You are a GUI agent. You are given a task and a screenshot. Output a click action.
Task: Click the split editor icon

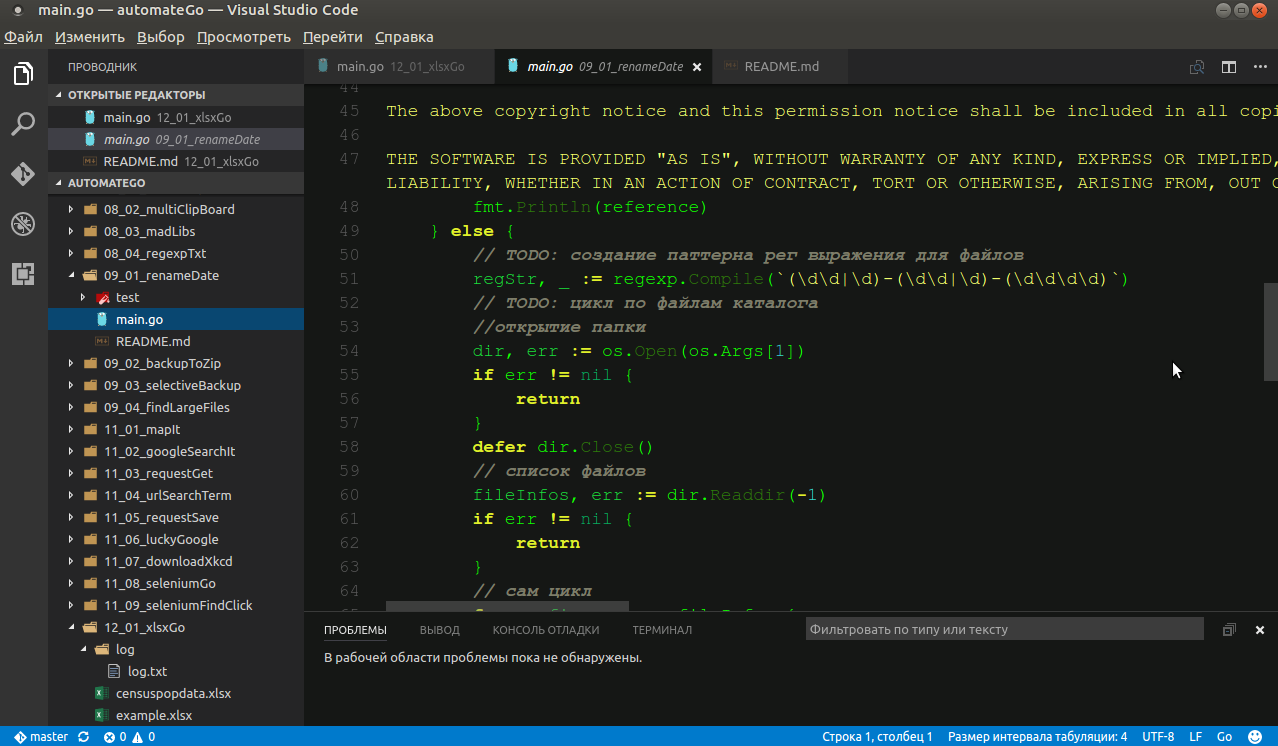pyautogui.click(x=1229, y=67)
